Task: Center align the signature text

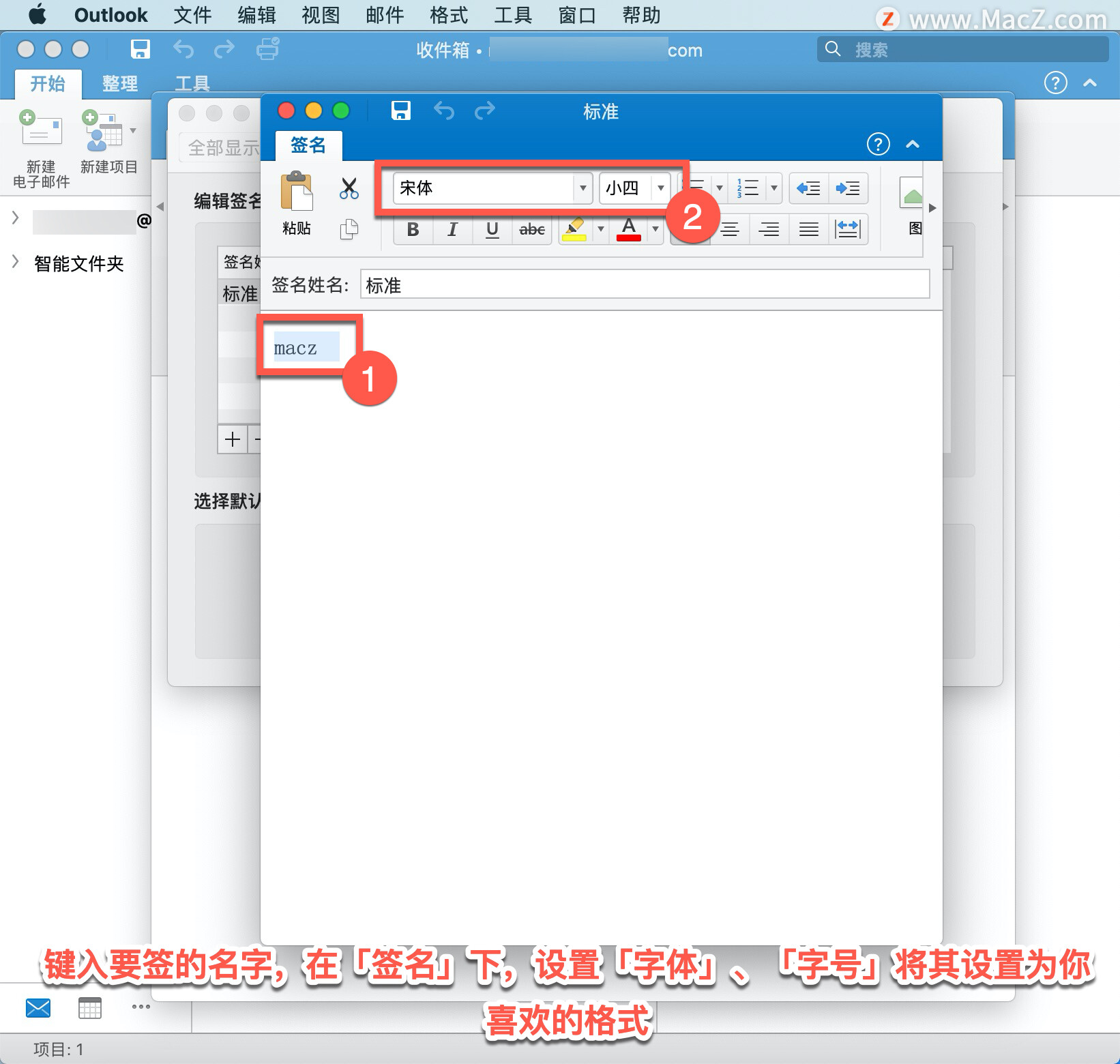Action: pos(730,229)
